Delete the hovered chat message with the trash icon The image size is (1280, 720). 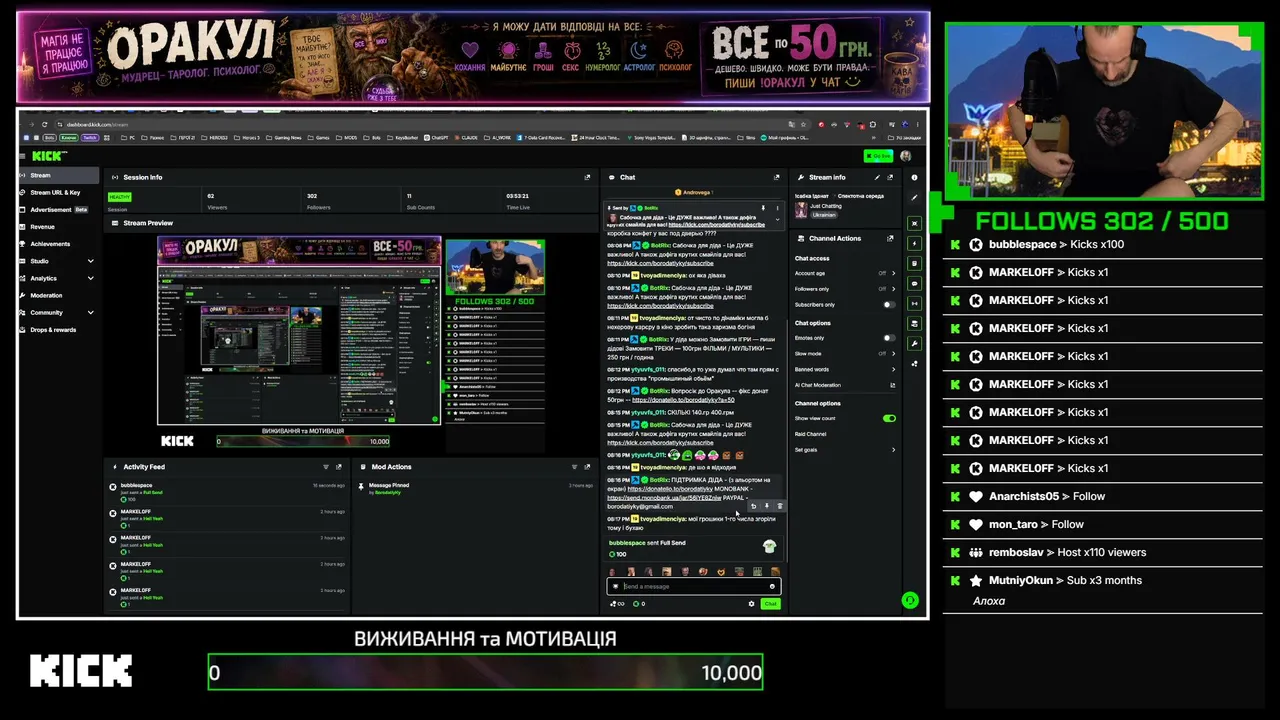pos(780,506)
